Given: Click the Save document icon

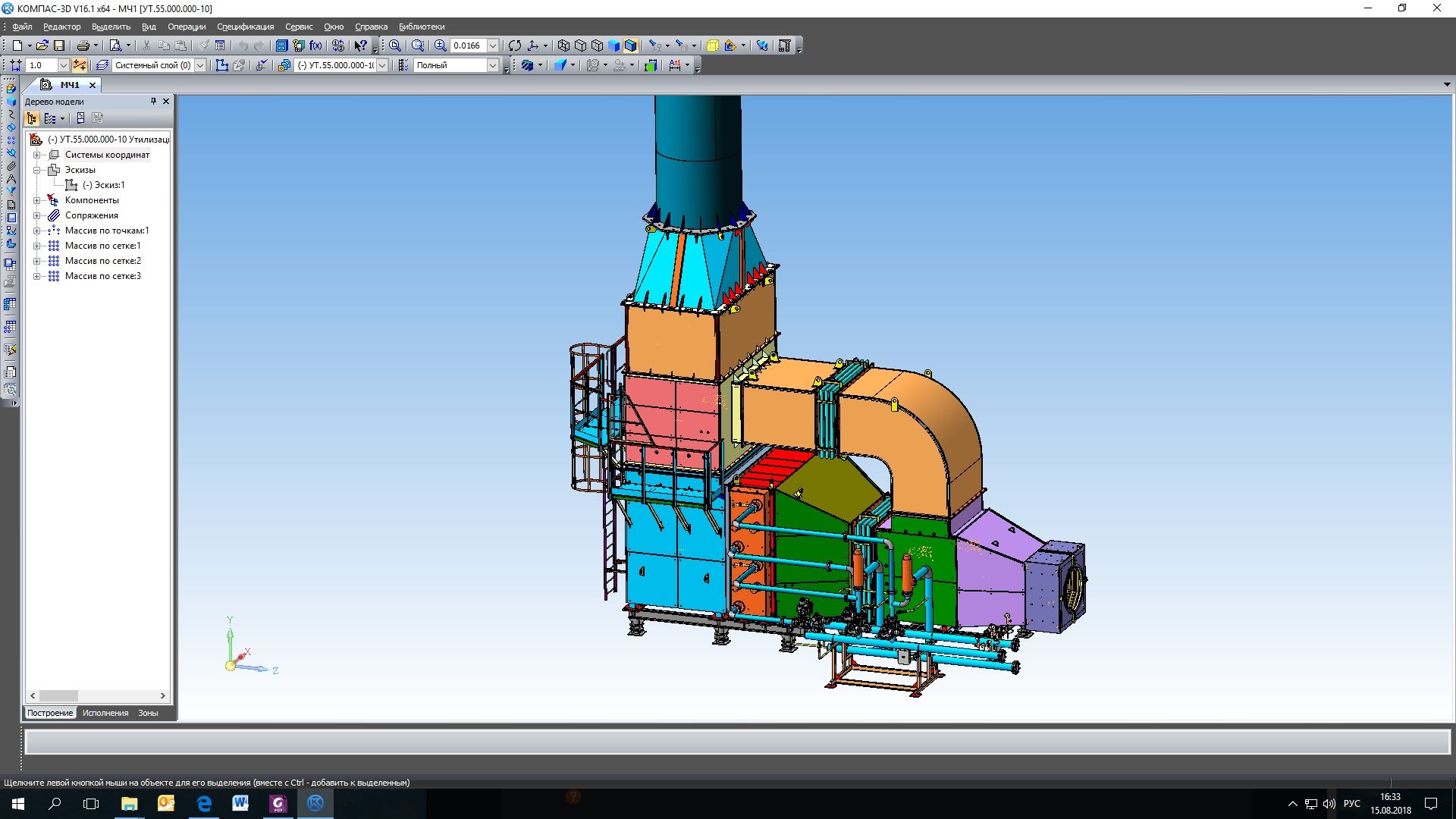Looking at the screenshot, I should [59, 45].
